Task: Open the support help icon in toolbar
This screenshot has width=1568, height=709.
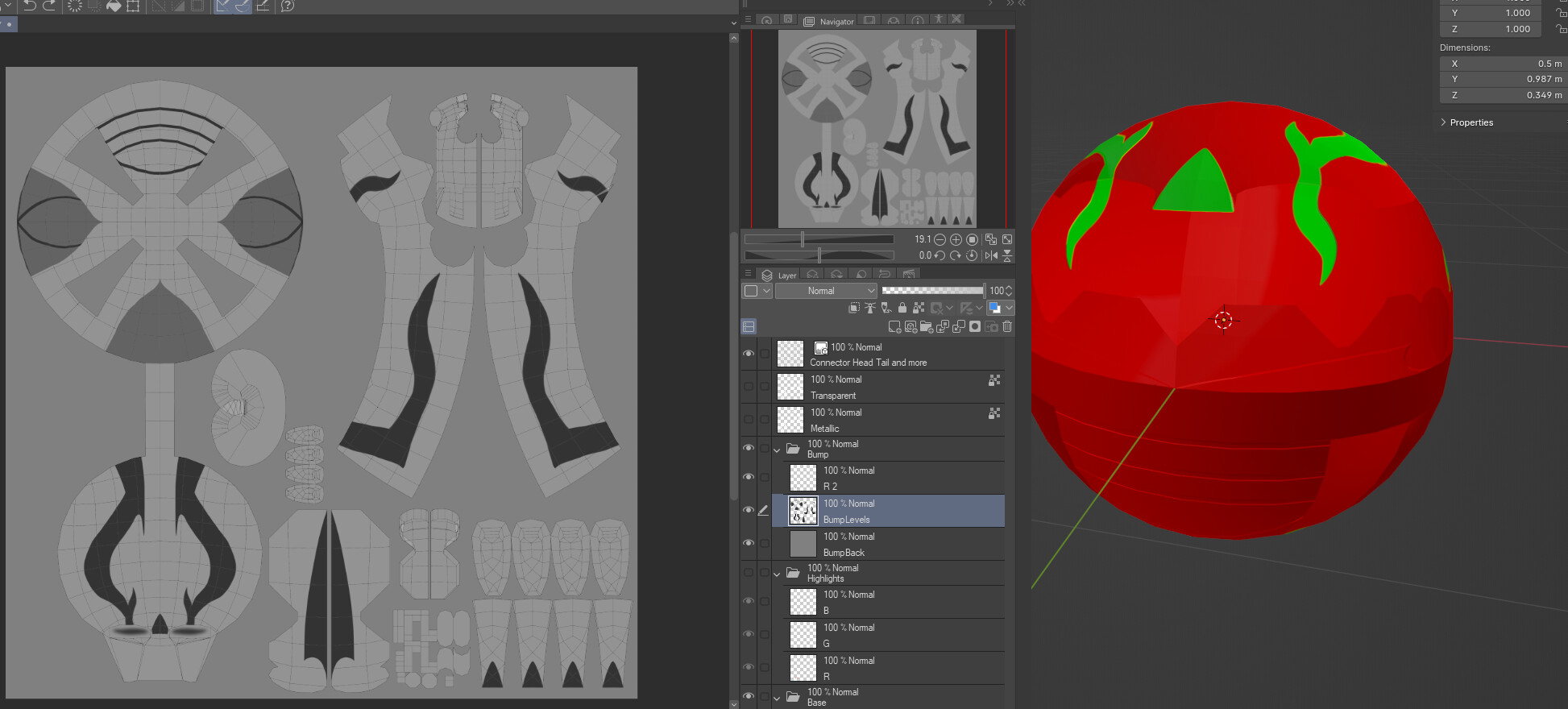Action: coord(288,6)
